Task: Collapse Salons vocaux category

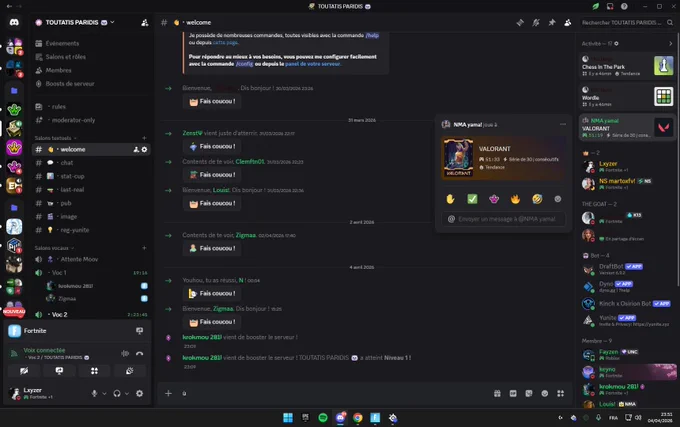Action: 54,248
